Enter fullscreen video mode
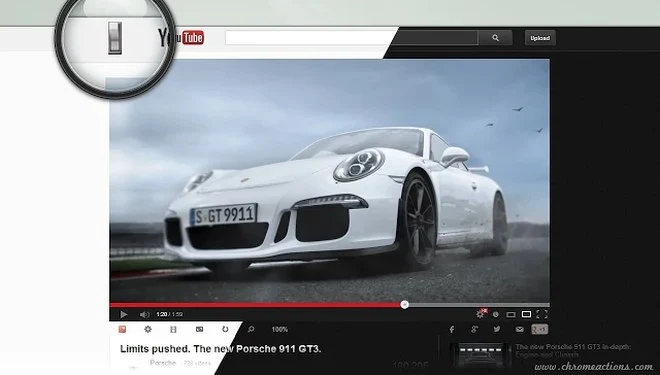This screenshot has height=375, width=660. [x=542, y=314]
